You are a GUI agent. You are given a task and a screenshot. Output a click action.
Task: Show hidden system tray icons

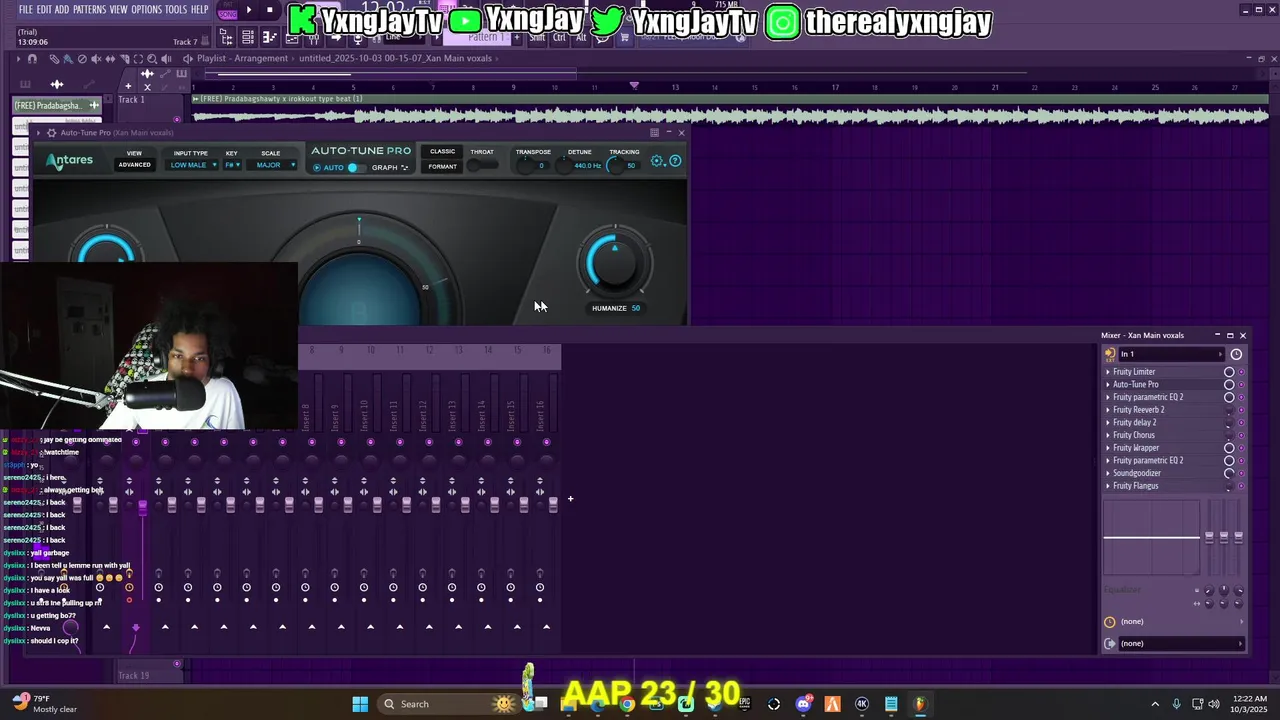1155,704
